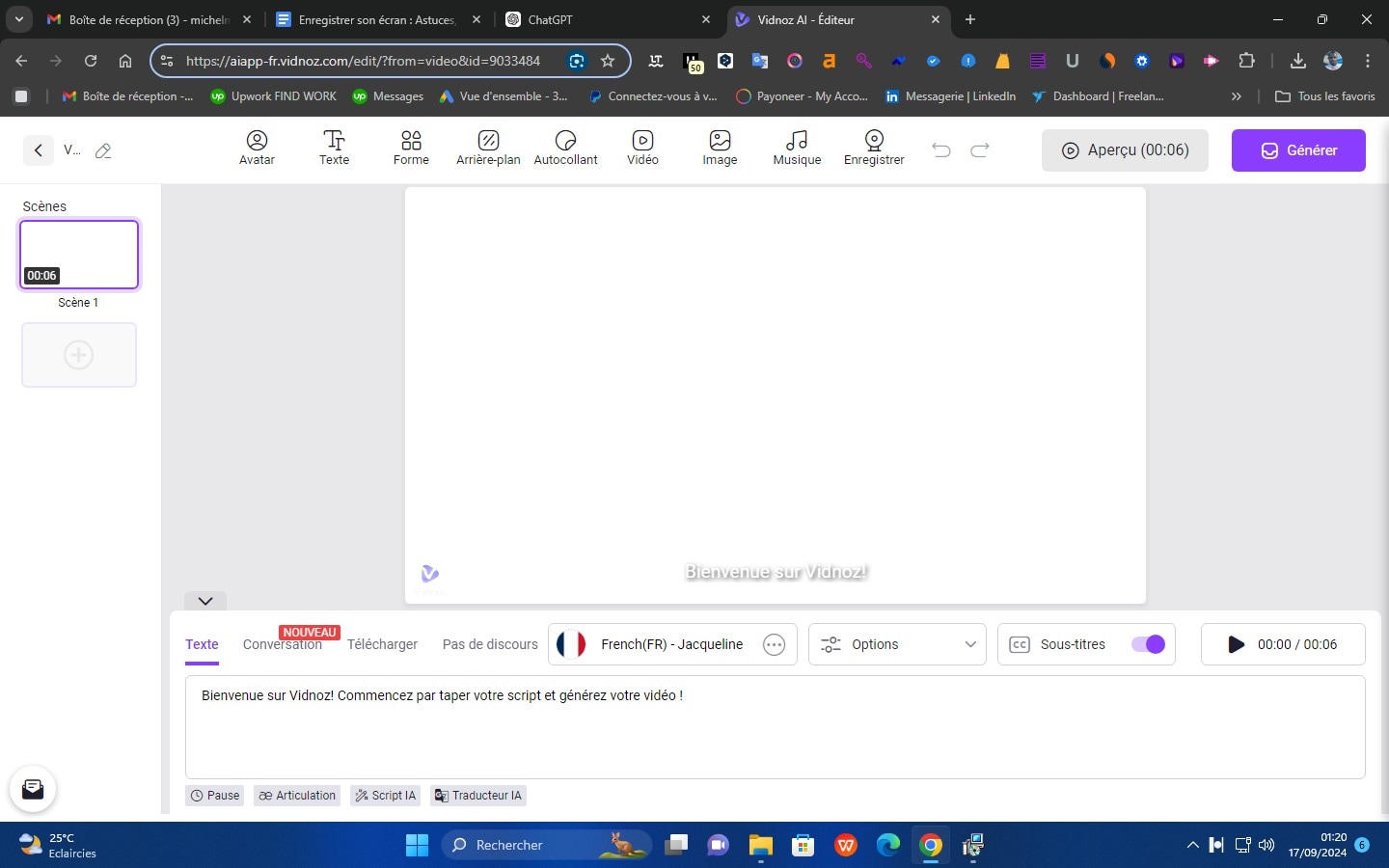Open the Traducteur IA translator
The height and width of the screenshot is (868, 1389).
[478, 796]
